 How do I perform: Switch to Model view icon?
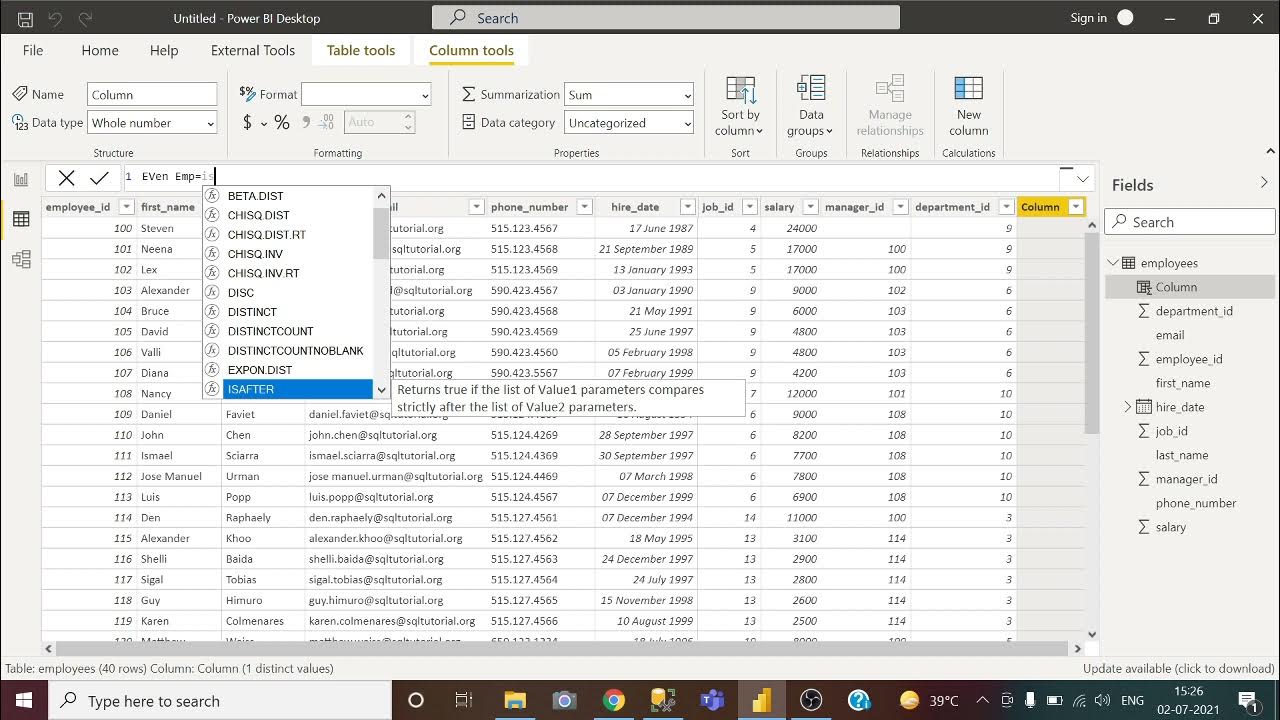[x=21, y=259]
